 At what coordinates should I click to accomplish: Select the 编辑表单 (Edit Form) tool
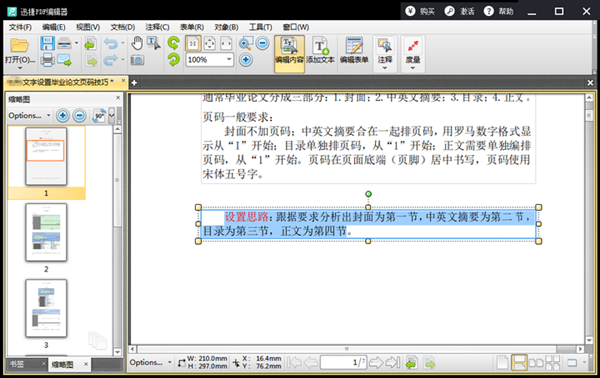pyautogui.click(x=354, y=51)
